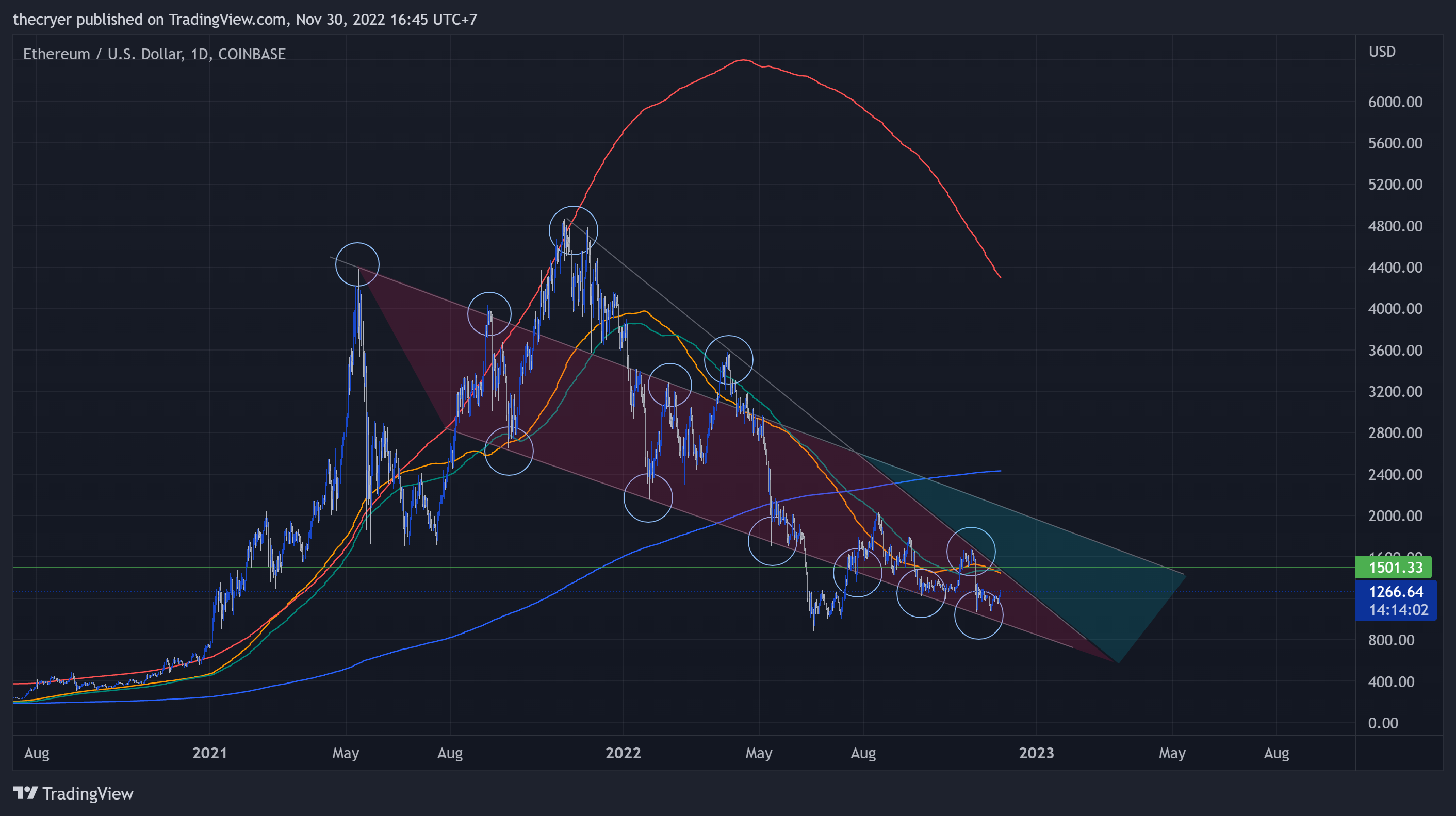
Task: Click the circle marking the November 2021 high
Action: (x=573, y=230)
